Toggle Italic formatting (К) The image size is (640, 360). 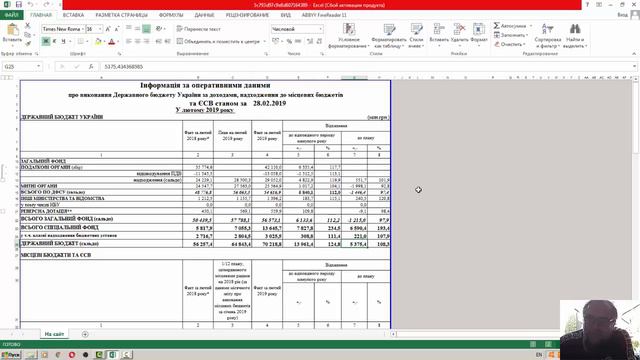point(55,41)
